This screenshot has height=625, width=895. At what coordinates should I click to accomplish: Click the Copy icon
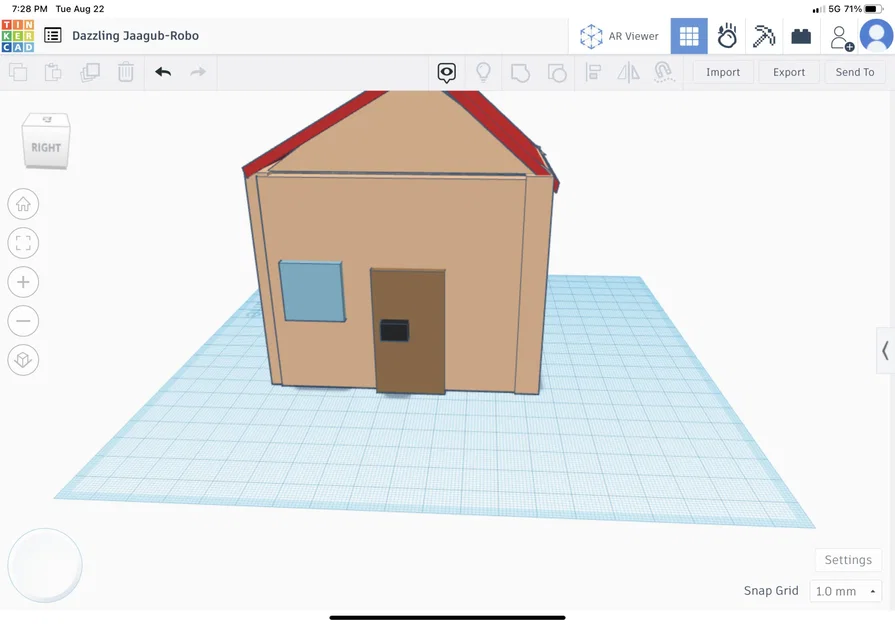18,72
